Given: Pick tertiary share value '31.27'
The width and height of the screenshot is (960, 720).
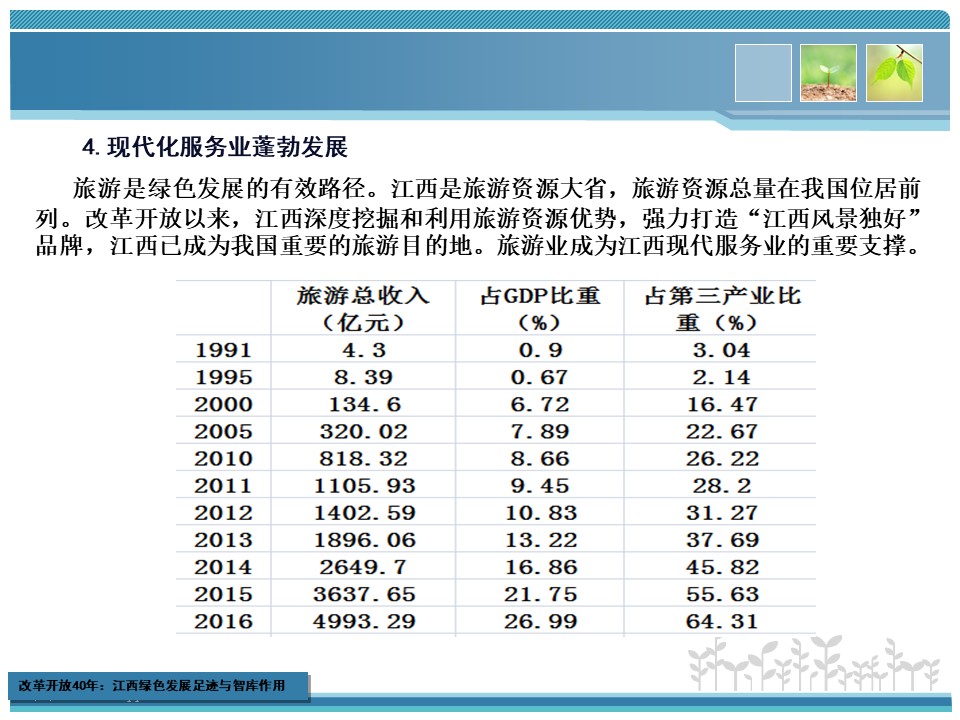Looking at the screenshot, I should (722, 512).
